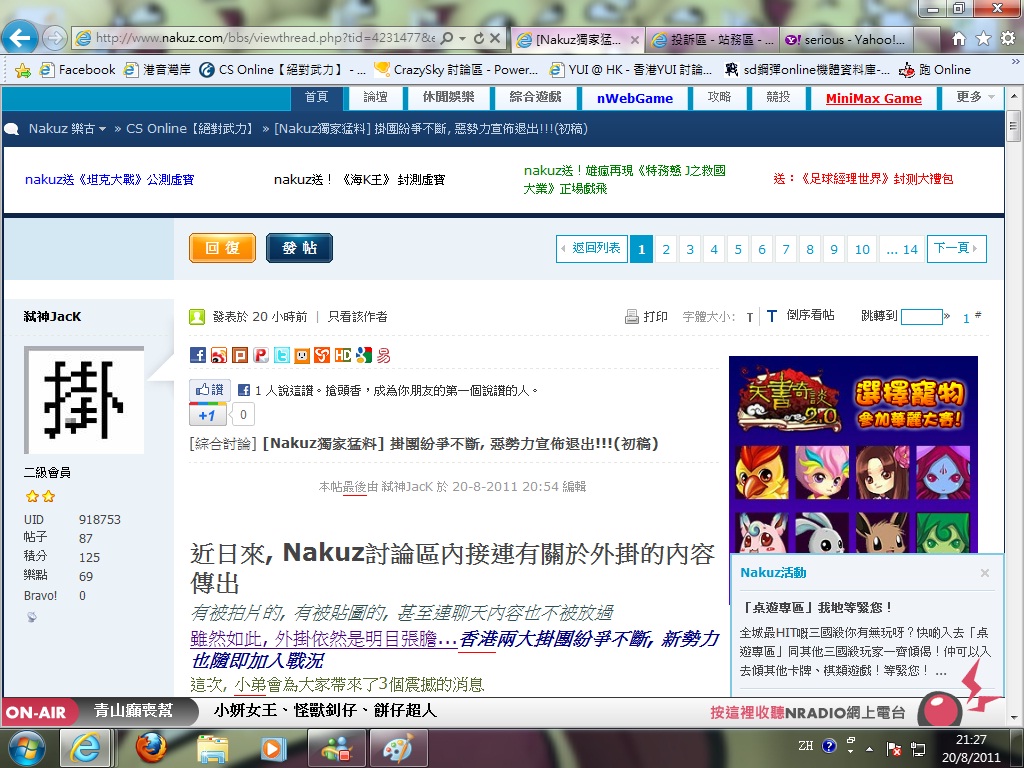The image size is (1024, 768).
Task: Expand the 更多 navigation dropdown
Action: tap(991, 97)
